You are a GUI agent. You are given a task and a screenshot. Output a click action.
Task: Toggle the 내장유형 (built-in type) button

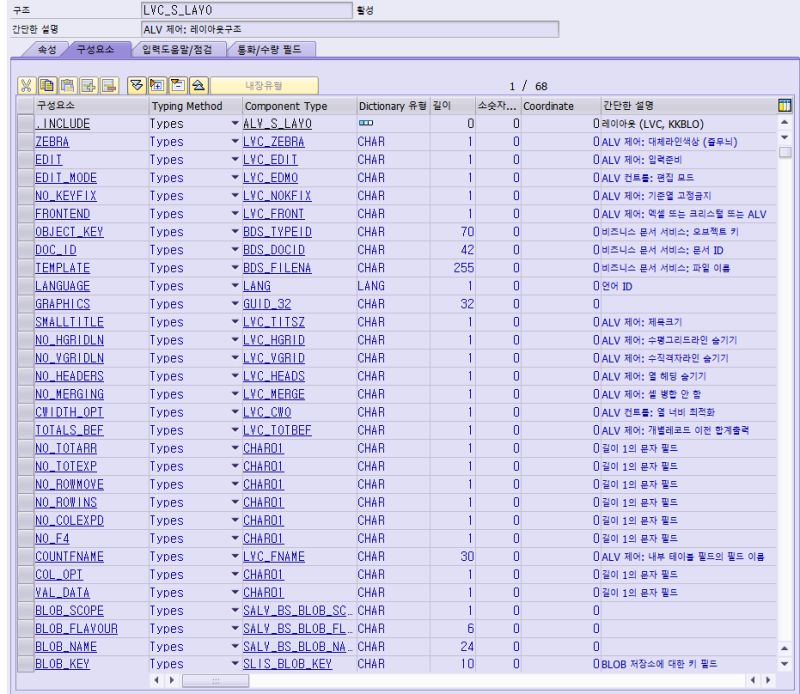click(x=262, y=85)
